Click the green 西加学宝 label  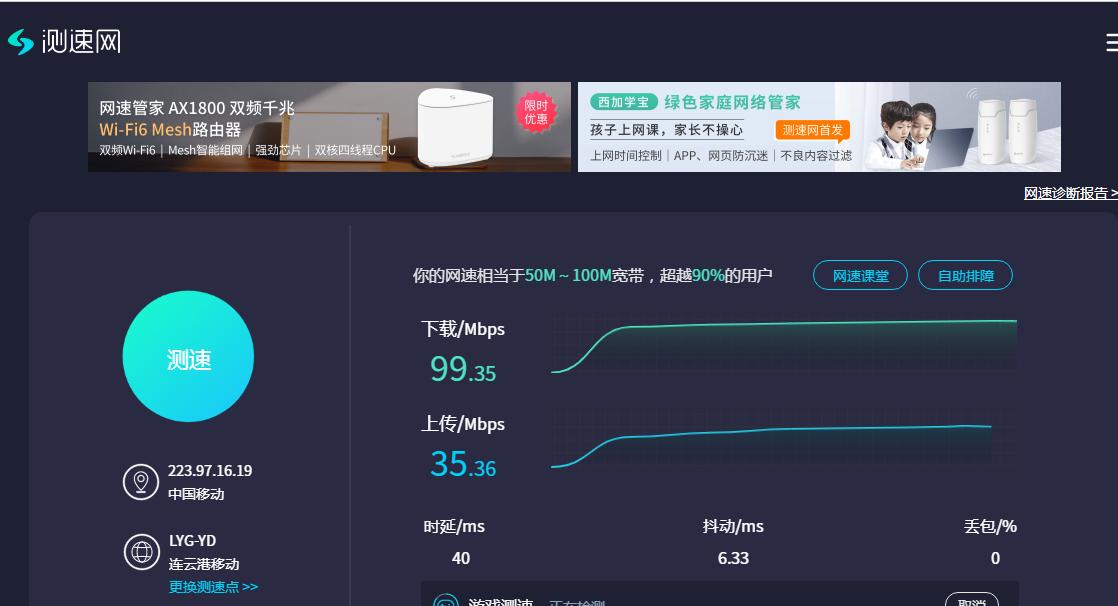623,101
